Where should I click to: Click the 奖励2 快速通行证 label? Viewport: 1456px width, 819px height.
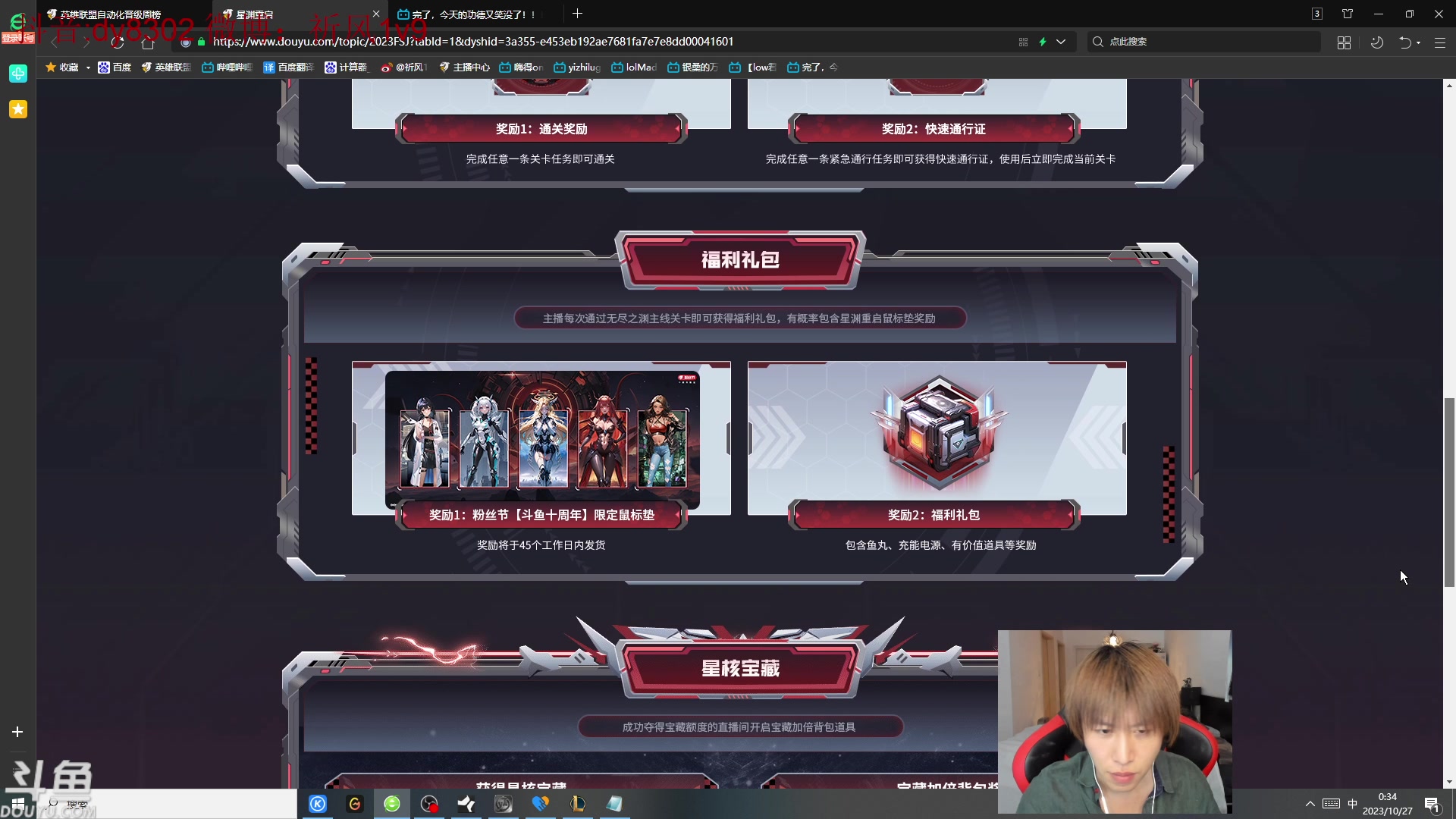[934, 129]
